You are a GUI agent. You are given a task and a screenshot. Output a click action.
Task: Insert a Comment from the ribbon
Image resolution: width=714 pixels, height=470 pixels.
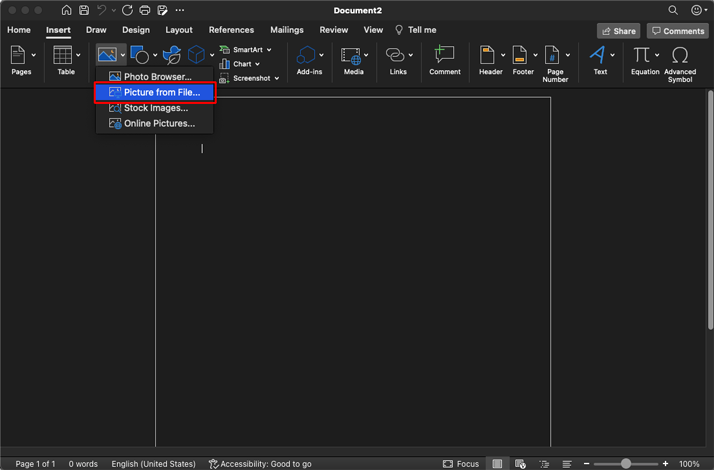[x=445, y=61]
